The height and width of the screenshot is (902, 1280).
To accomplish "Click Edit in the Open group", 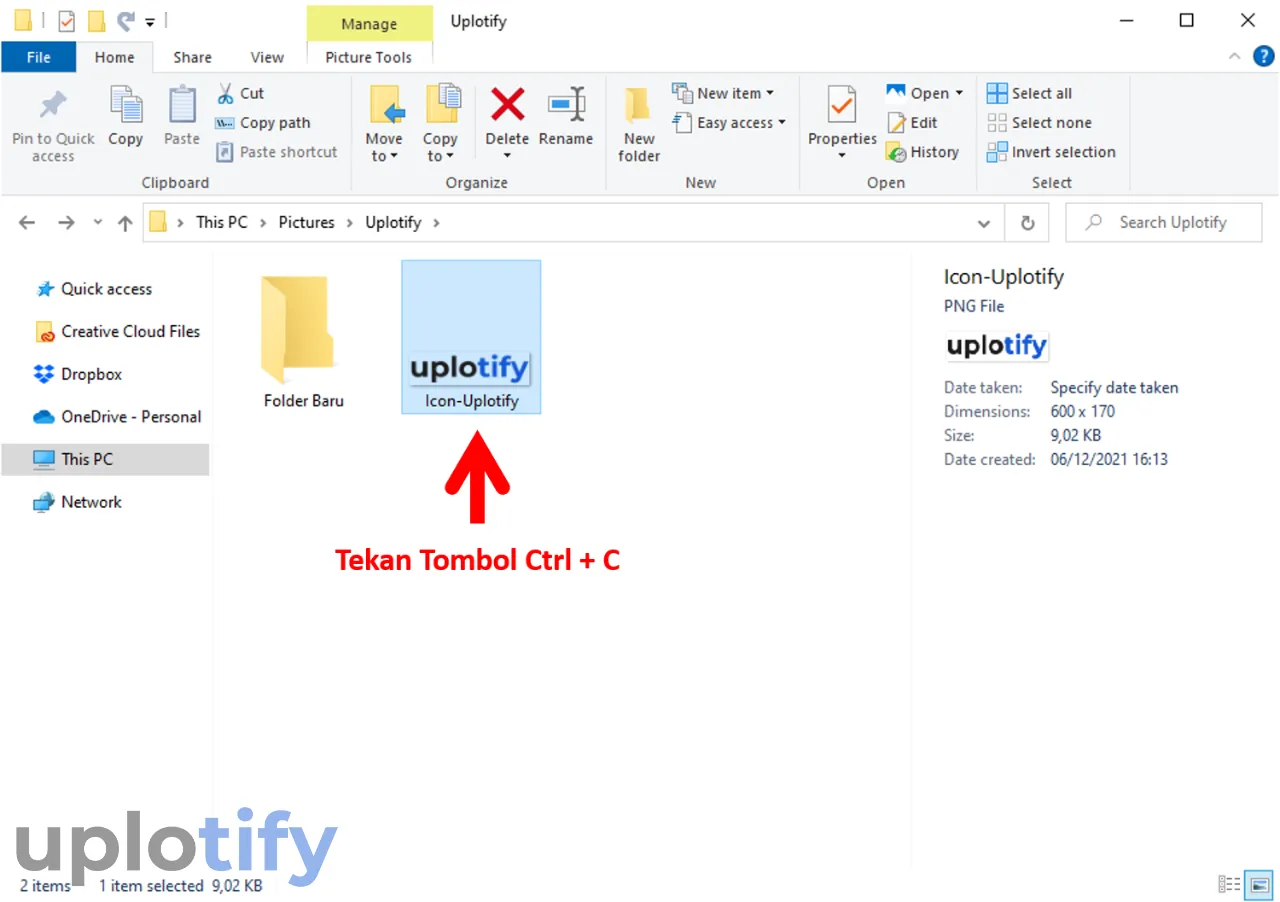I will [913, 122].
